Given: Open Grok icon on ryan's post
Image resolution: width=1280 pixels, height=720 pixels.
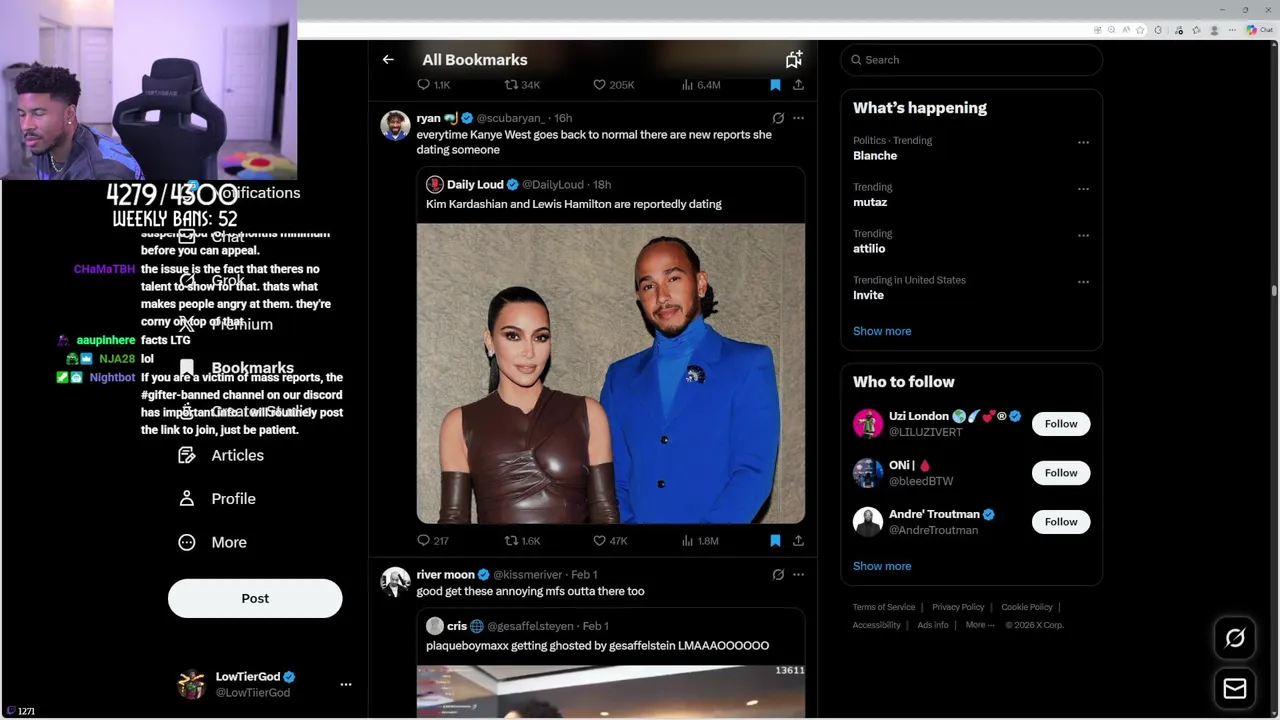Looking at the screenshot, I should [778, 118].
